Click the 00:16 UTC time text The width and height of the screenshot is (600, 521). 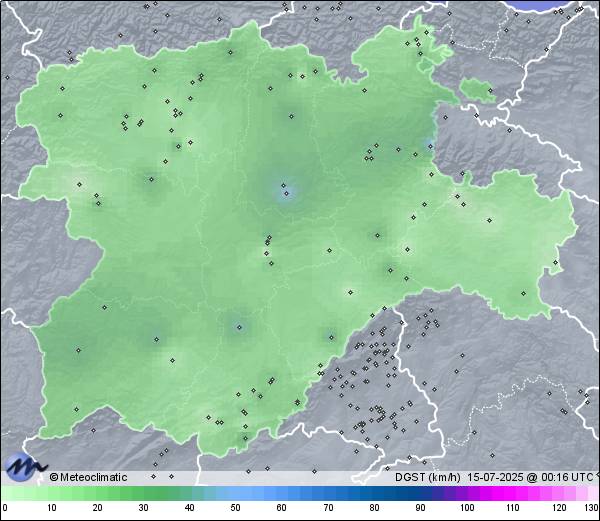point(565,477)
